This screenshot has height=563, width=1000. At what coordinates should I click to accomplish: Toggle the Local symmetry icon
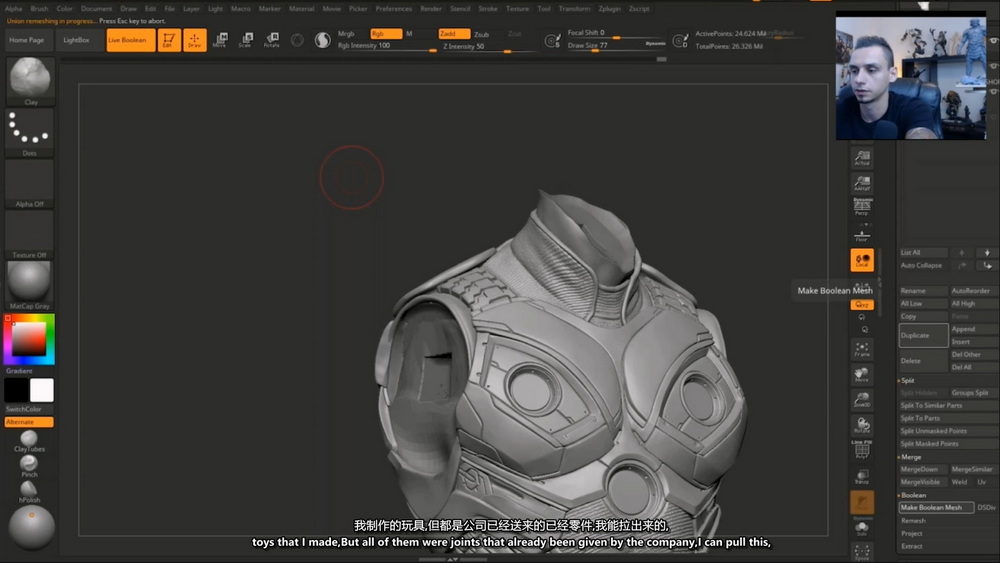pyautogui.click(x=862, y=260)
